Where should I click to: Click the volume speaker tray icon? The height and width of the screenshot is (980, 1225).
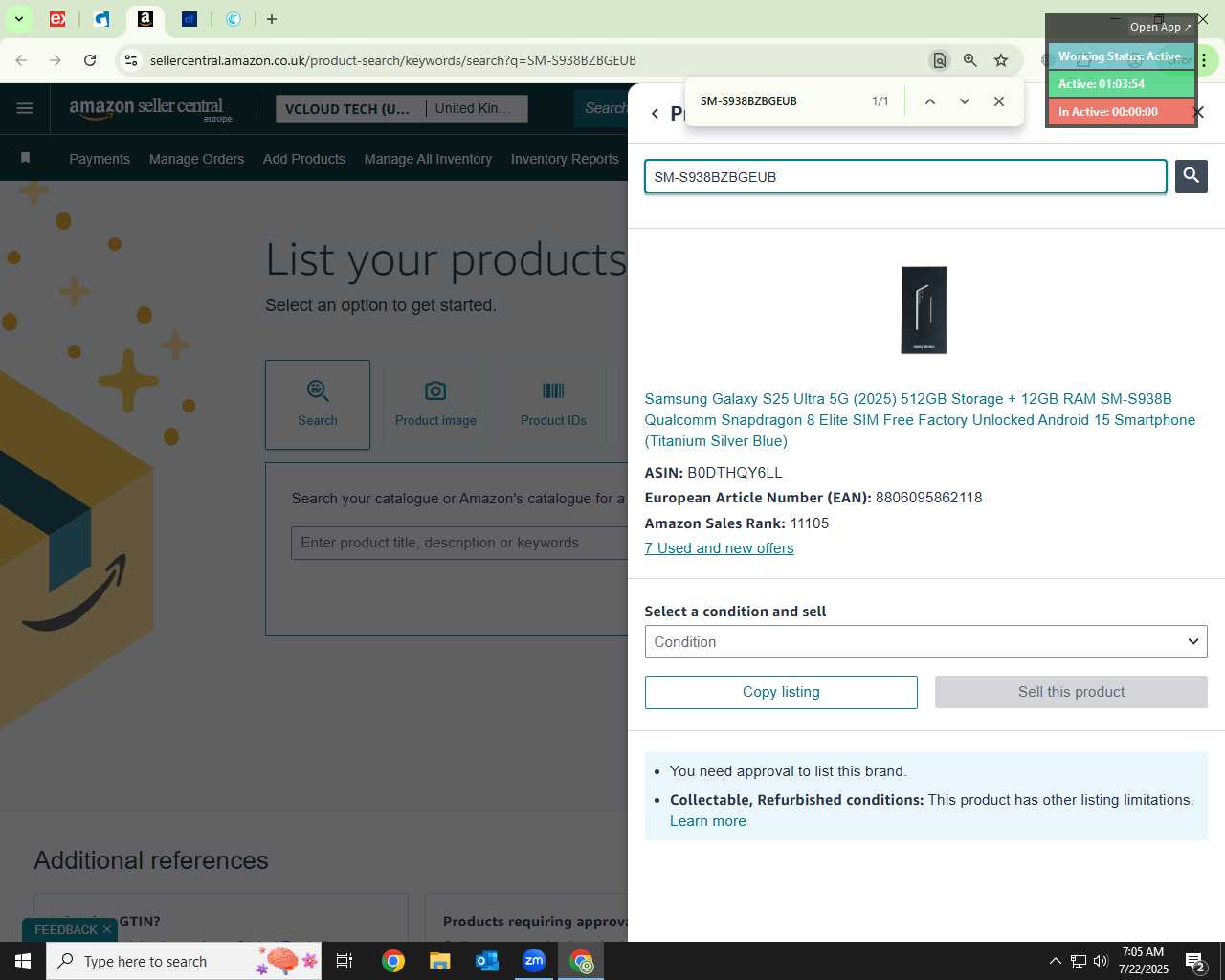1101,961
